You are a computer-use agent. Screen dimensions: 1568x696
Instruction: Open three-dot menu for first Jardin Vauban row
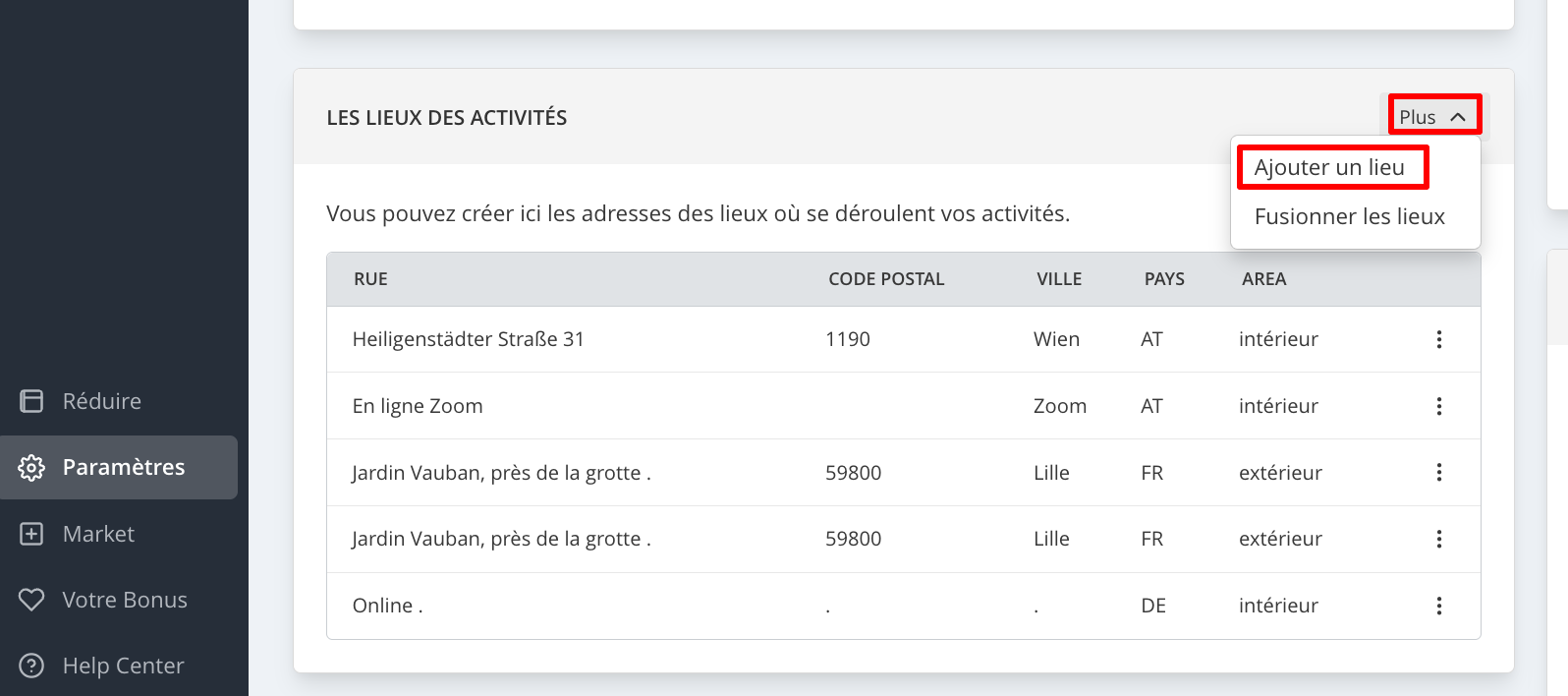1439,472
